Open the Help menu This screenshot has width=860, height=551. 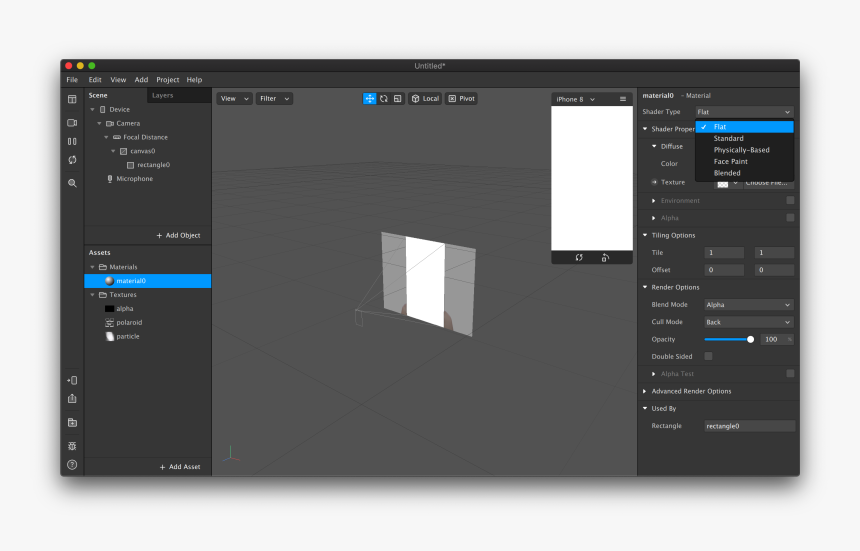pyautogui.click(x=194, y=79)
